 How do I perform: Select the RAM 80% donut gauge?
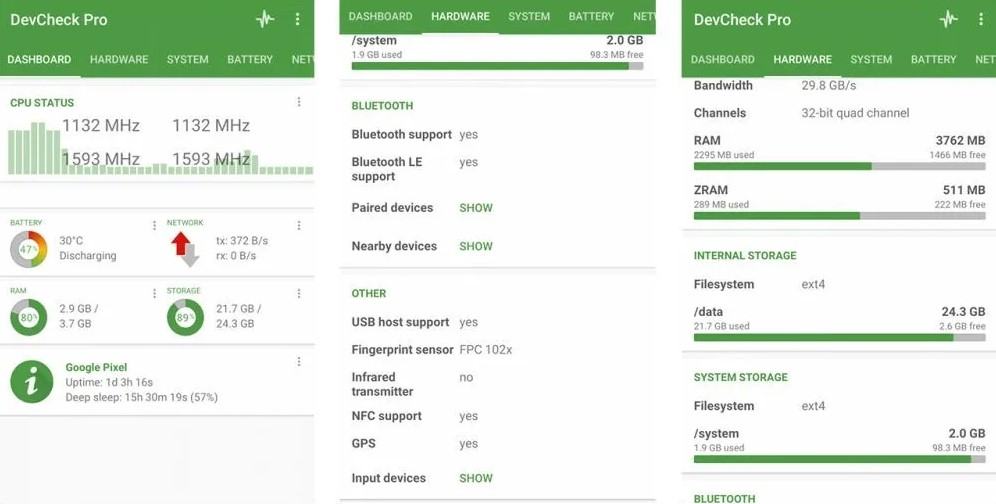(28, 317)
